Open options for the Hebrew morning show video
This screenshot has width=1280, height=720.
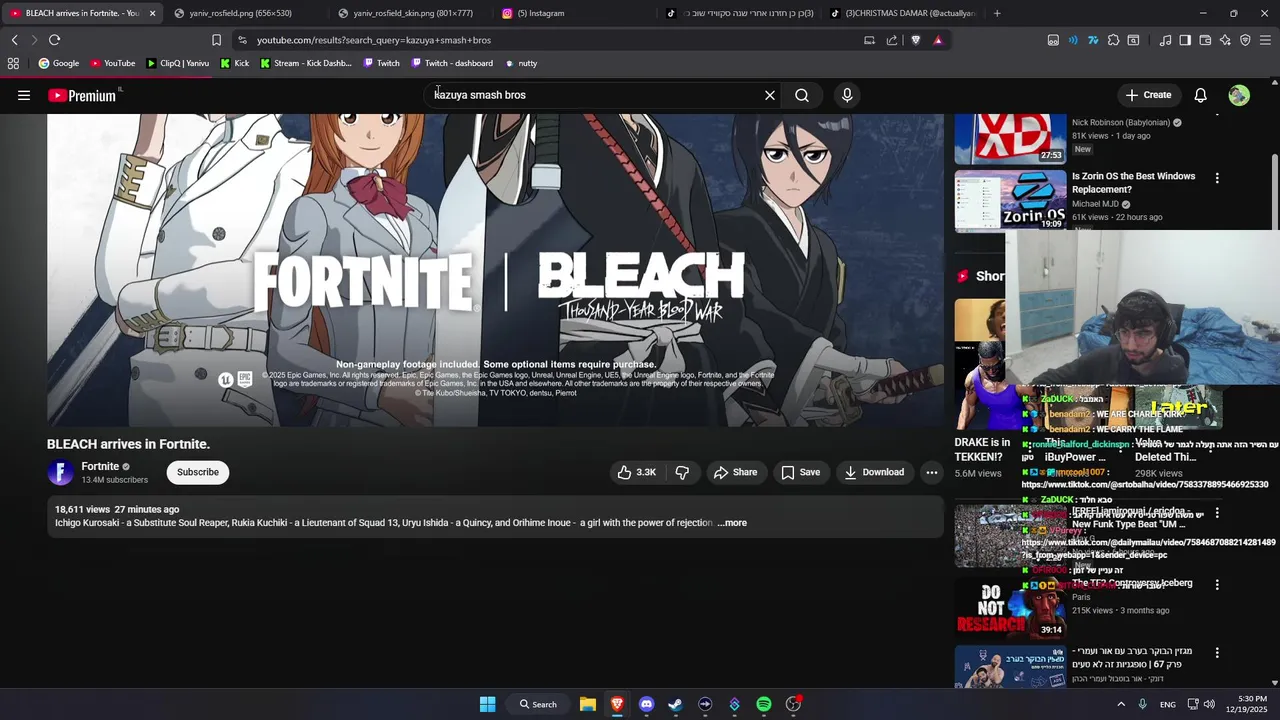(x=1217, y=653)
